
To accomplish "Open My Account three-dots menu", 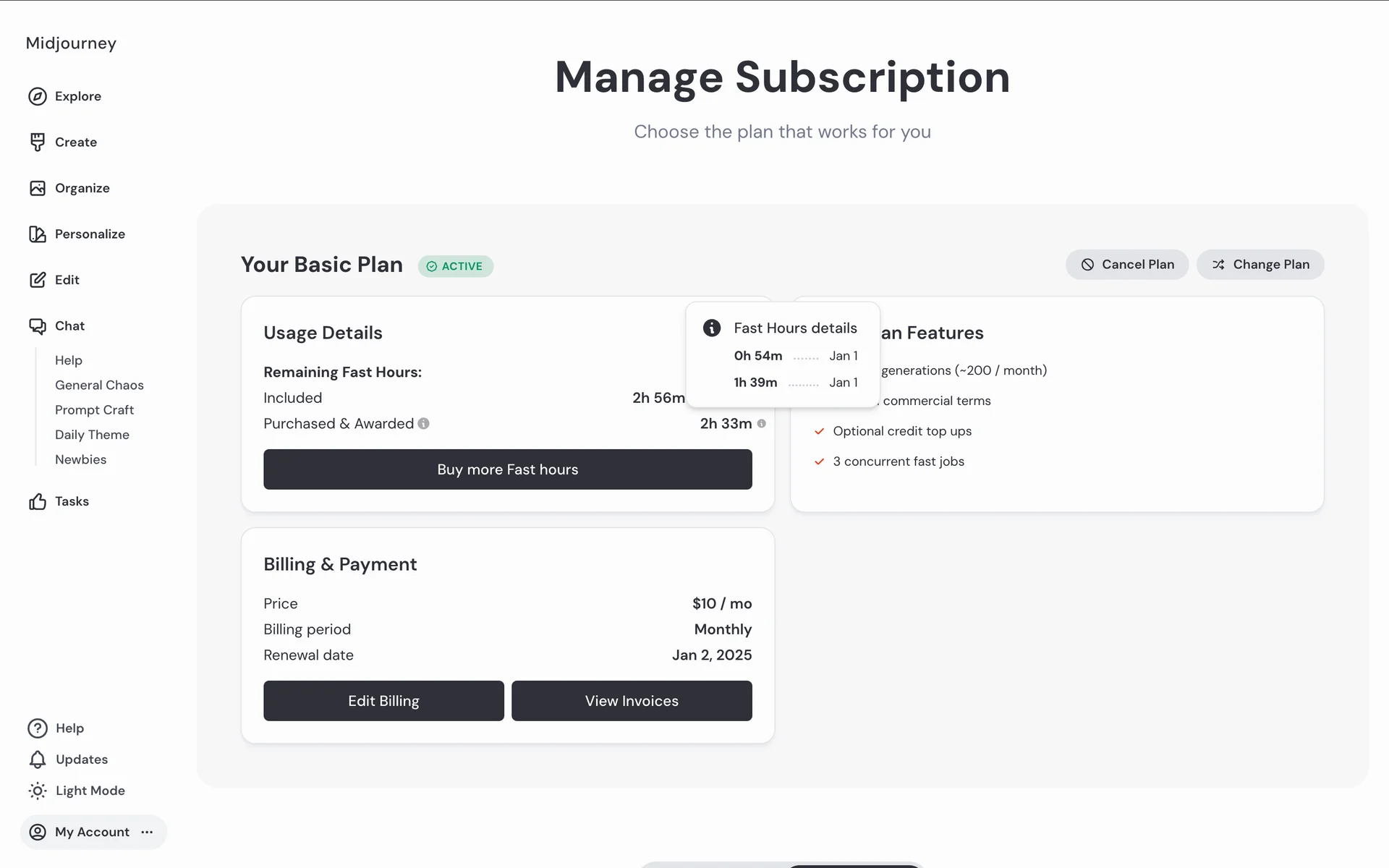I will [148, 832].
